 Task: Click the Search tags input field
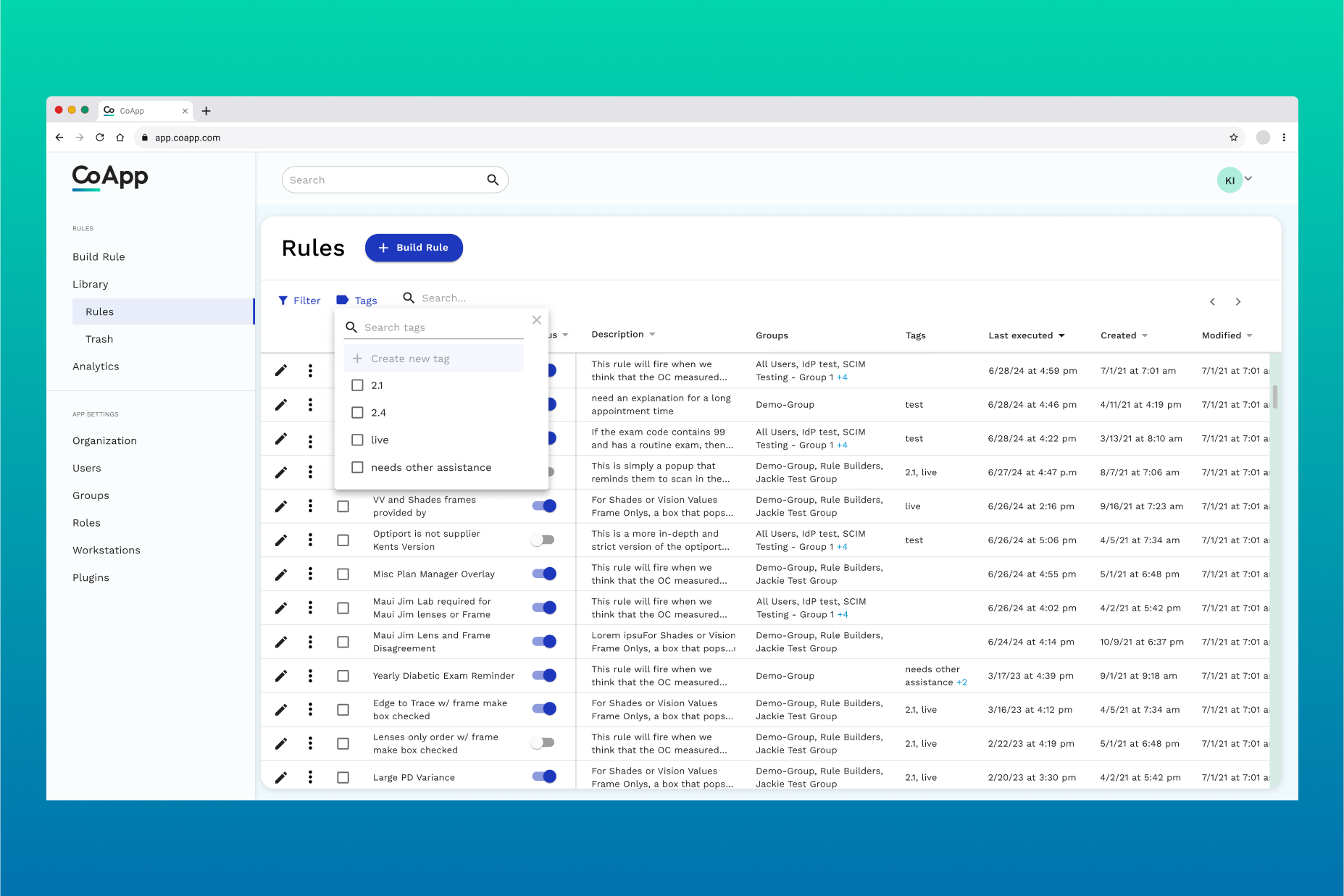(x=441, y=327)
